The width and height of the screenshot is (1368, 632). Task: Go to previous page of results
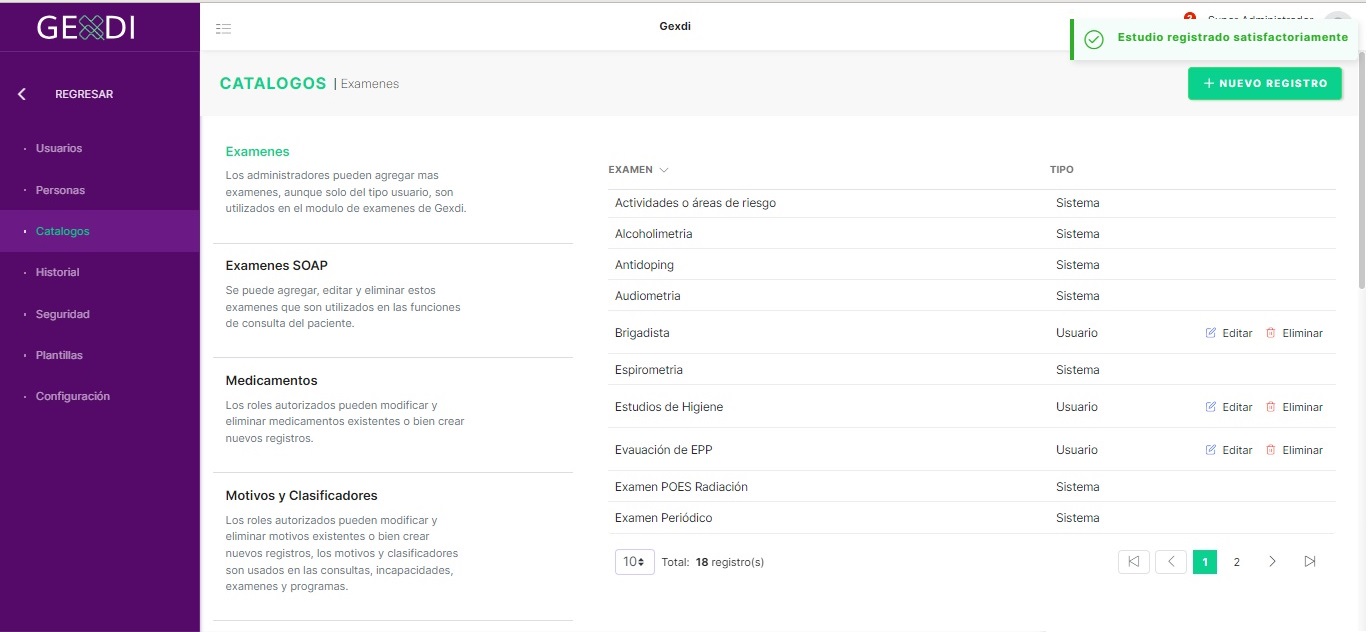click(x=1171, y=562)
